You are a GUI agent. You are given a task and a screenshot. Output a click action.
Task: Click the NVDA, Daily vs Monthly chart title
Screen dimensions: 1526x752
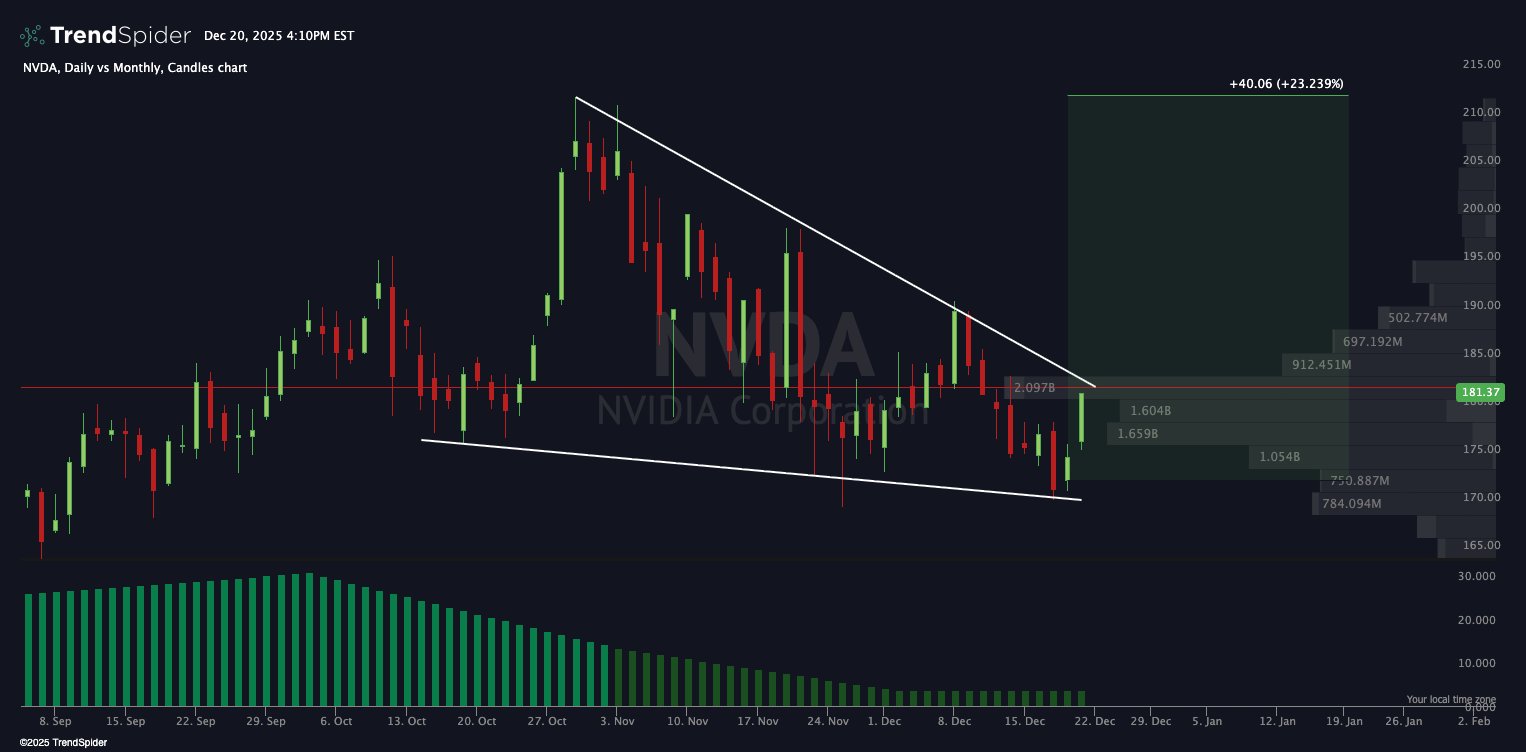tap(135, 68)
